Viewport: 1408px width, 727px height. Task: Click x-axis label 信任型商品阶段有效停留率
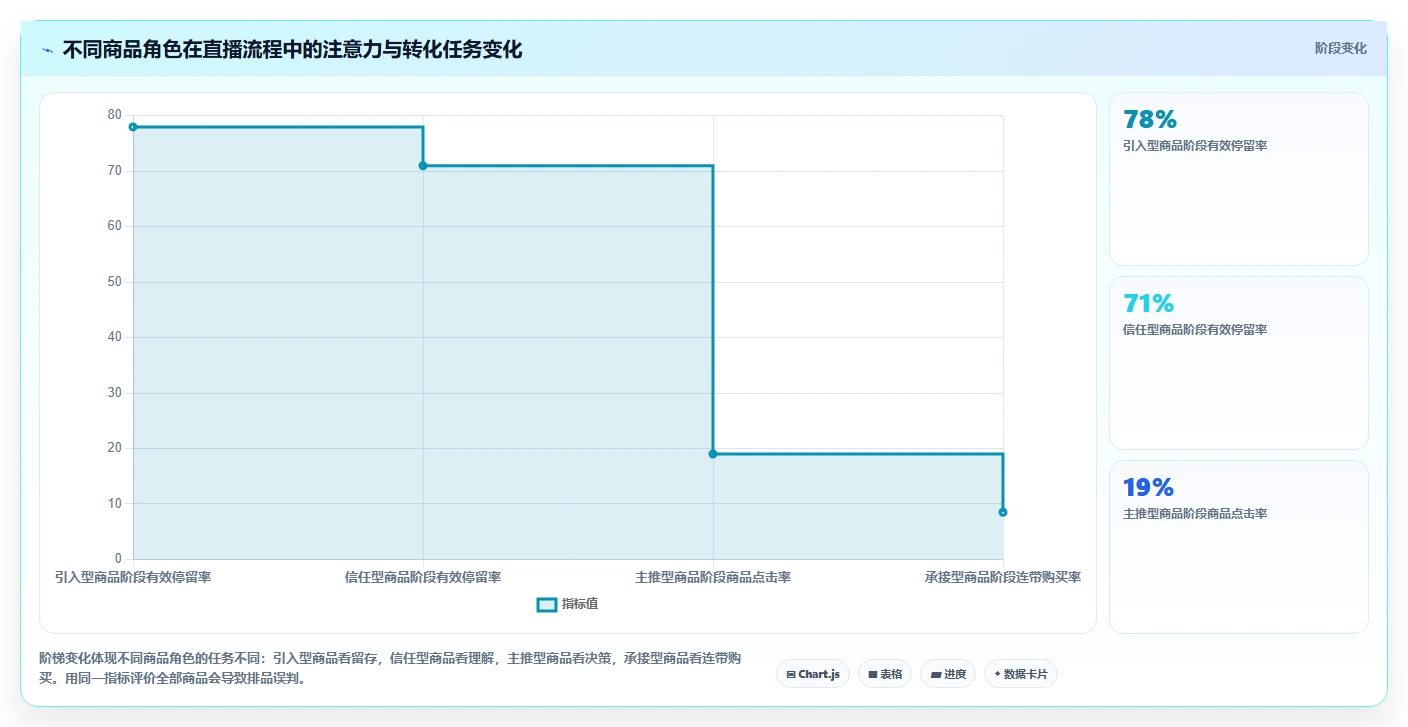[423, 577]
